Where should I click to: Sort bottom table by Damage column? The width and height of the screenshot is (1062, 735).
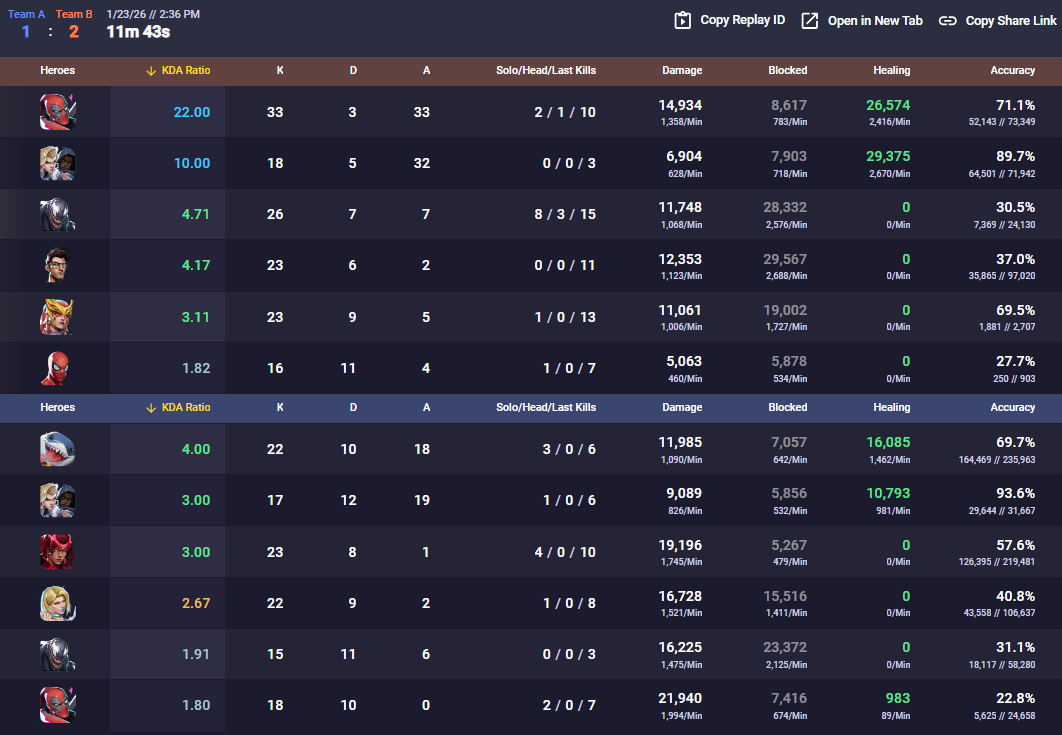point(682,408)
